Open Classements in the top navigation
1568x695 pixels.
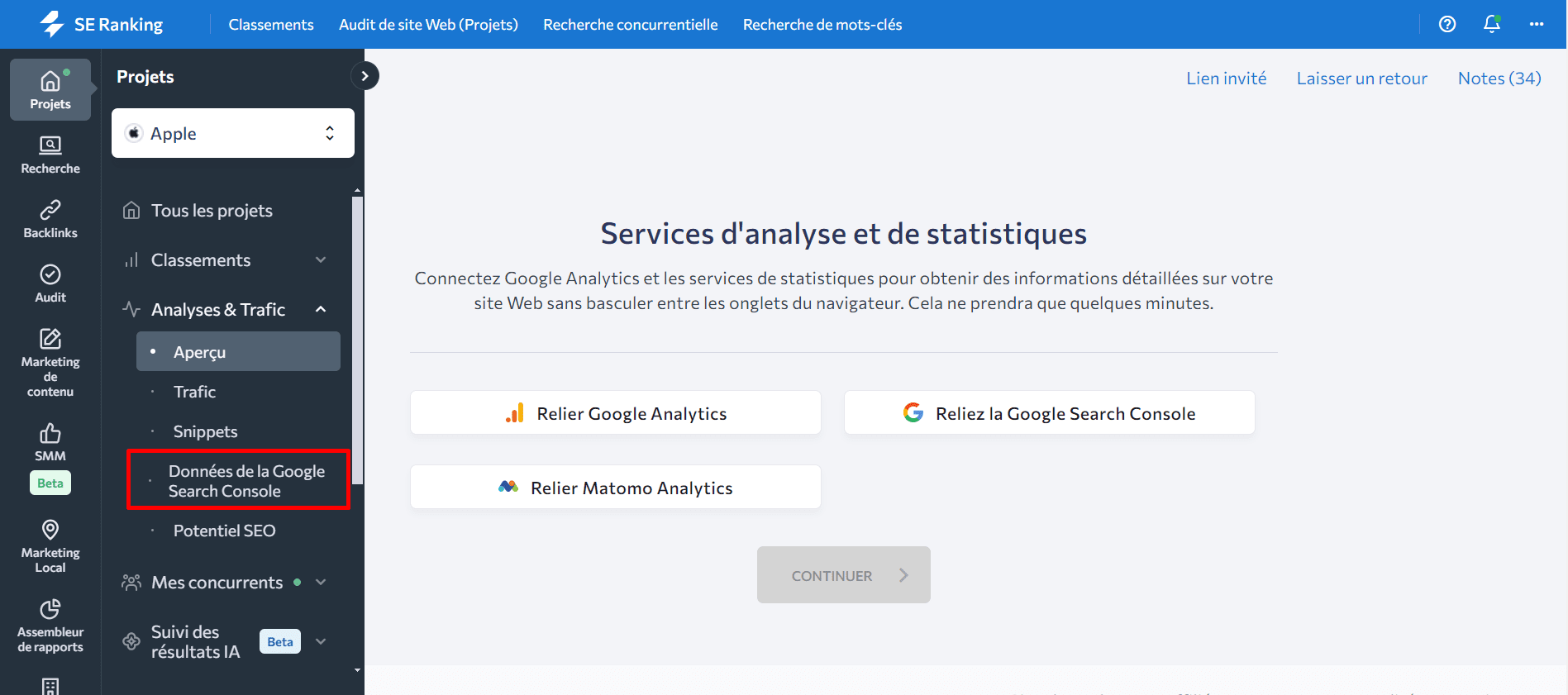[x=271, y=25]
